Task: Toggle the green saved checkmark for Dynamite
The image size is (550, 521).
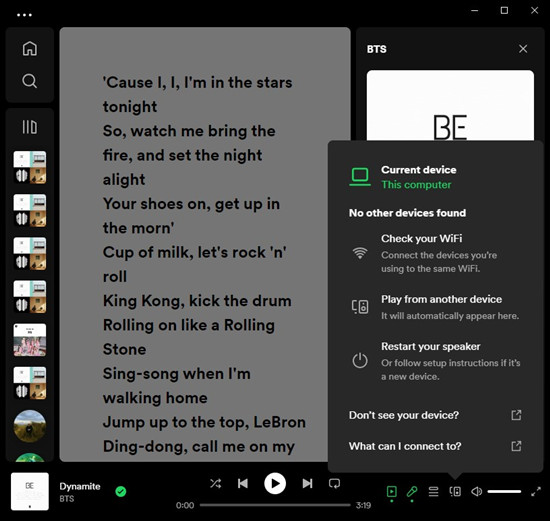Action: (x=121, y=491)
